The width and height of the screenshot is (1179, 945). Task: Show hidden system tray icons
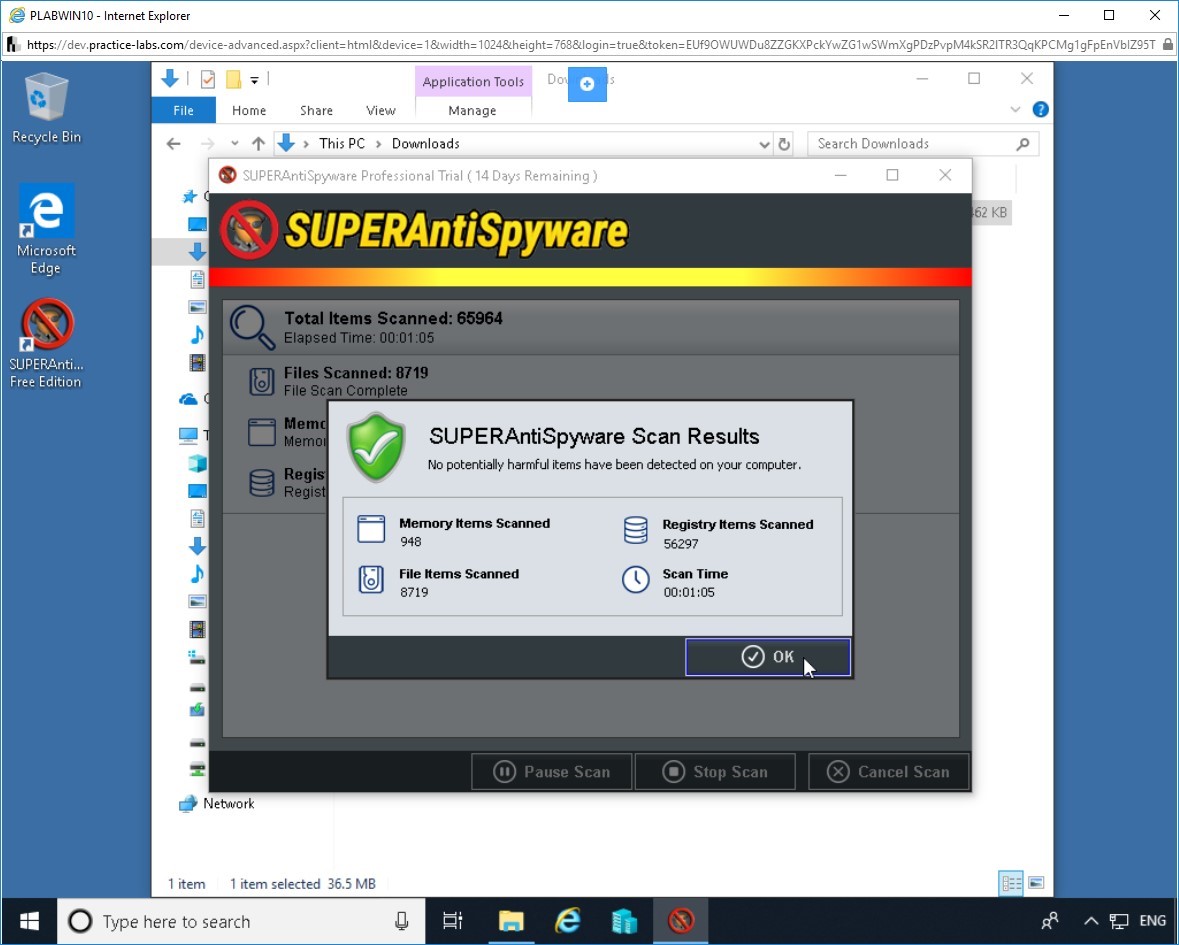click(1091, 921)
